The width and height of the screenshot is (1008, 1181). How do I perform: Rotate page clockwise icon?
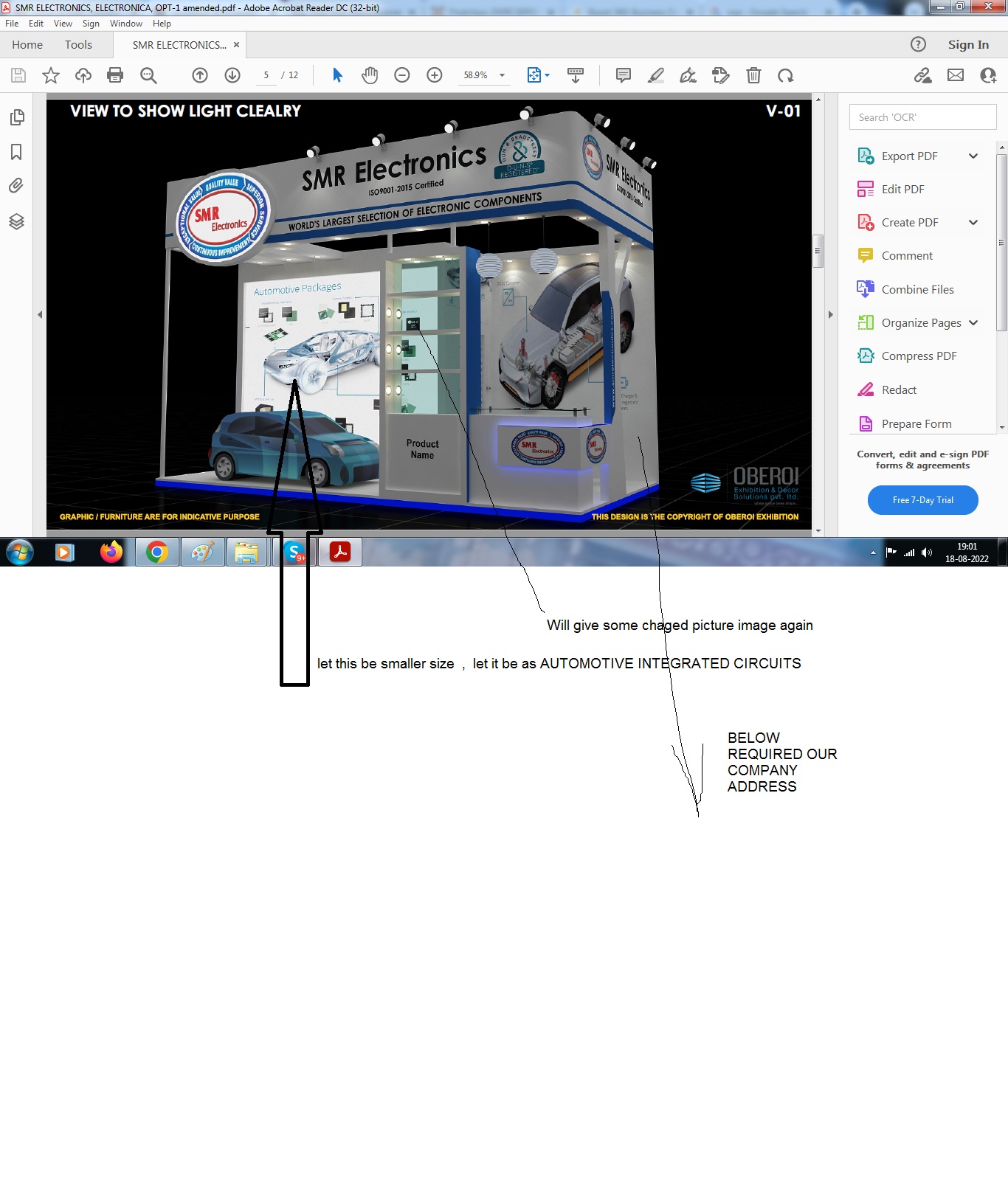[x=786, y=75]
